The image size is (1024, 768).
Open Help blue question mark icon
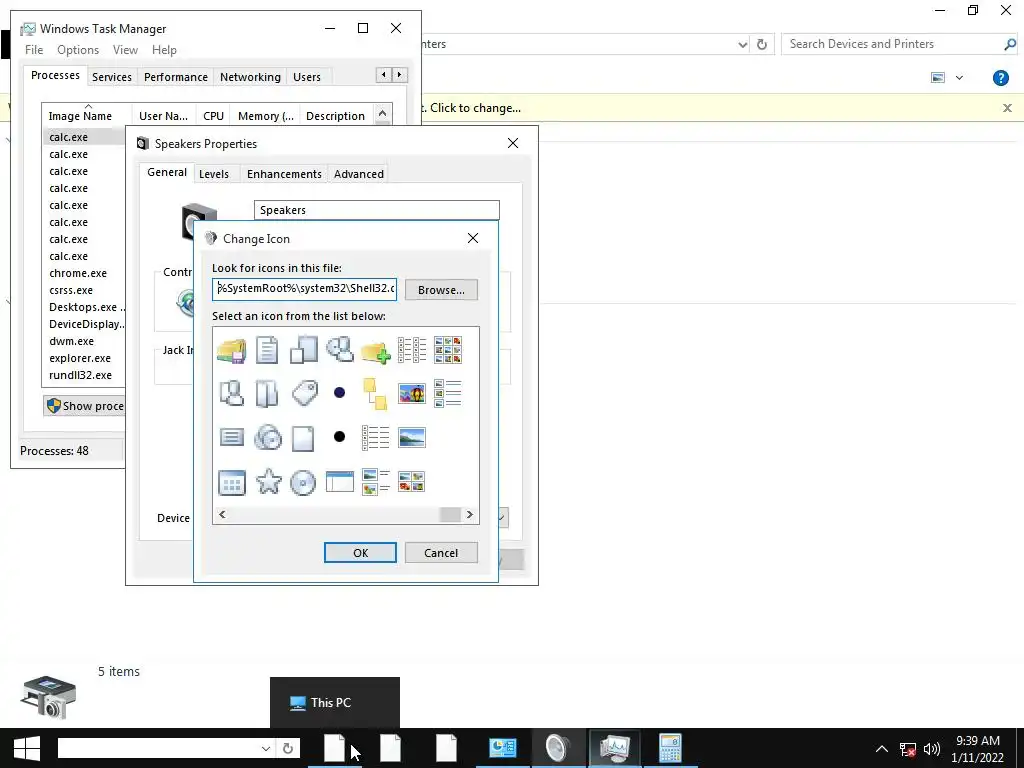click(x=1000, y=78)
